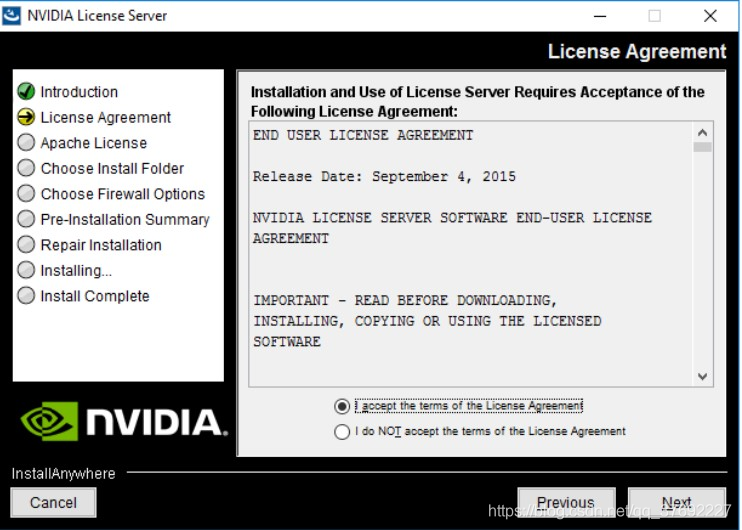Click the green check icon beside Introduction
This screenshot has width=742, height=530.
(x=26, y=91)
